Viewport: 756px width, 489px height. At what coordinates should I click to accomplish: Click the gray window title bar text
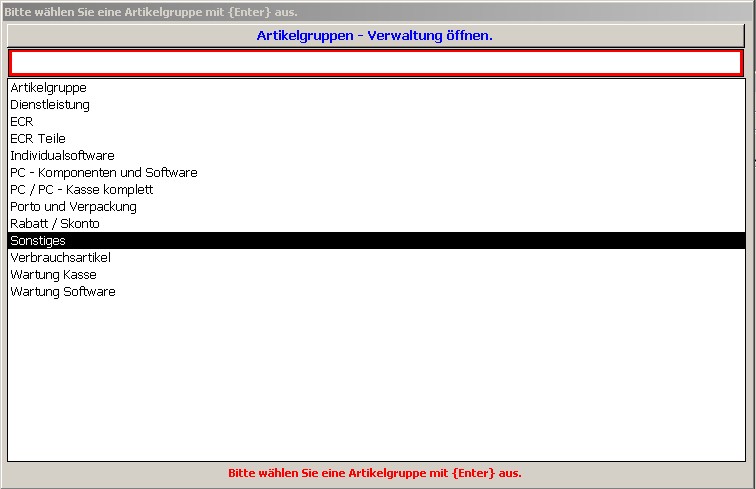tap(150, 11)
